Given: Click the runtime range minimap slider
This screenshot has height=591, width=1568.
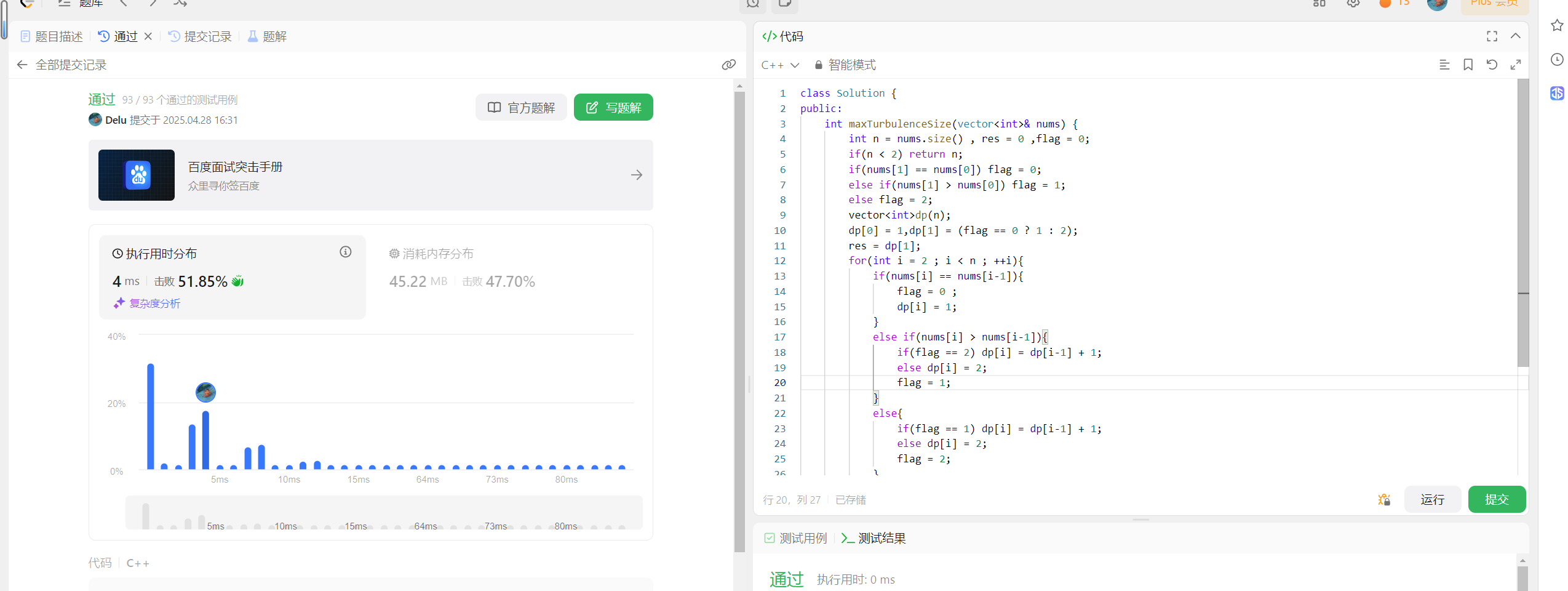Looking at the screenshot, I should click(384, 512).
